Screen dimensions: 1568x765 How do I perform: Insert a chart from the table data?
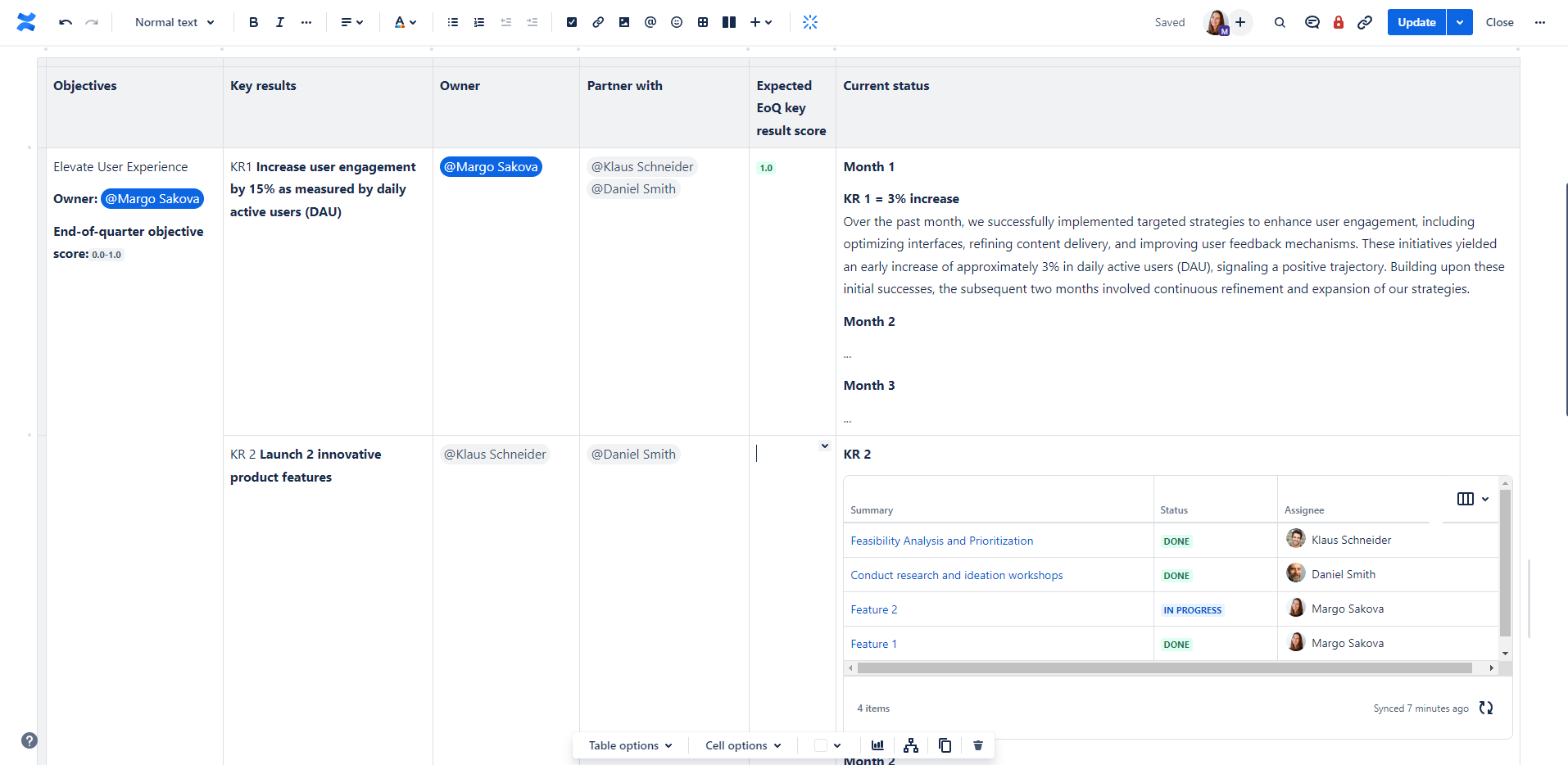coord(877,745)
